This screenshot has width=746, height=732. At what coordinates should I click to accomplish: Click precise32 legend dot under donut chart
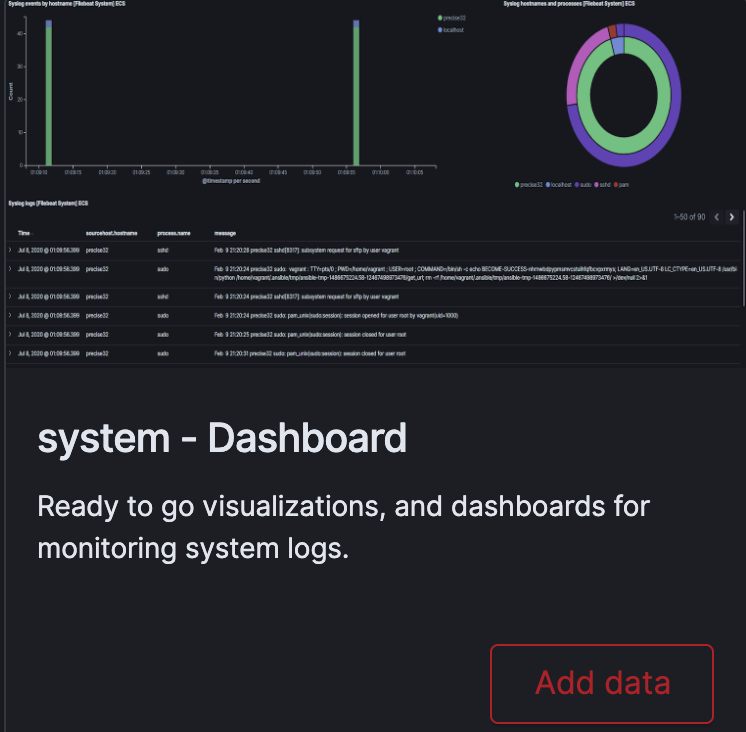click(x=516, y=185)
